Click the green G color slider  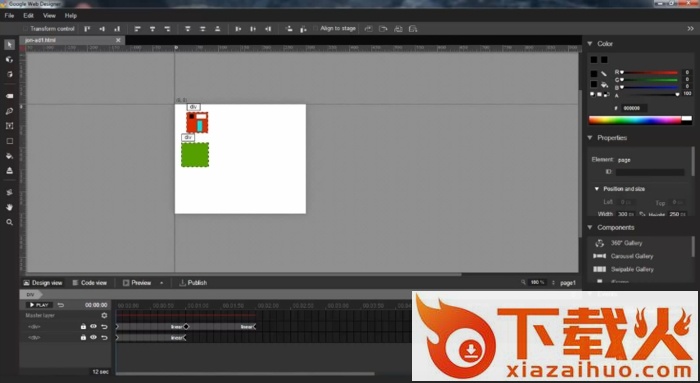(650, 80)
